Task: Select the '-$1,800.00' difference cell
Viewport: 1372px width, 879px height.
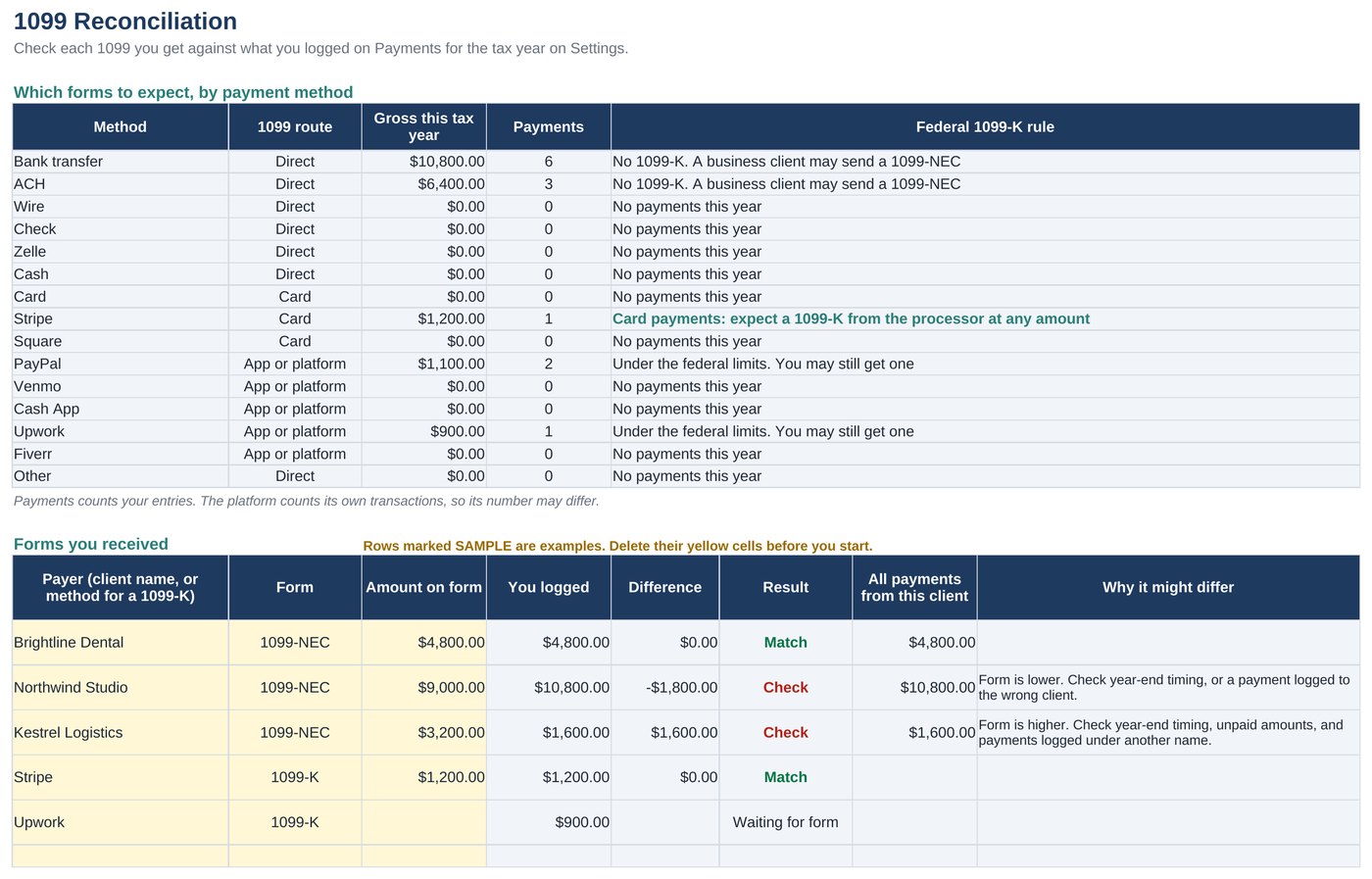Action: click(x=665, y=688)
